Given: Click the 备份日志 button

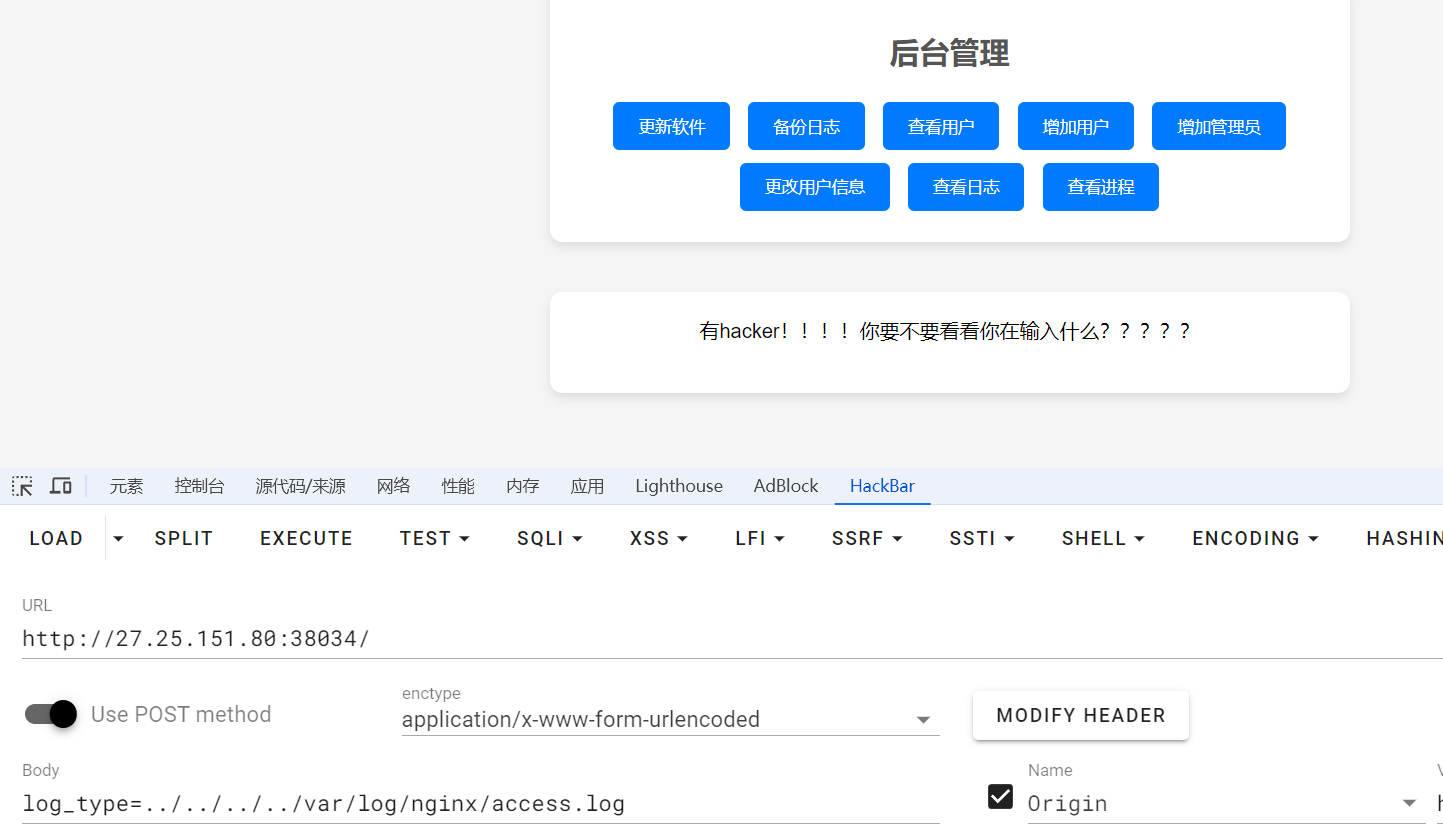Looking at the screenshot, I should coord(806,127).
